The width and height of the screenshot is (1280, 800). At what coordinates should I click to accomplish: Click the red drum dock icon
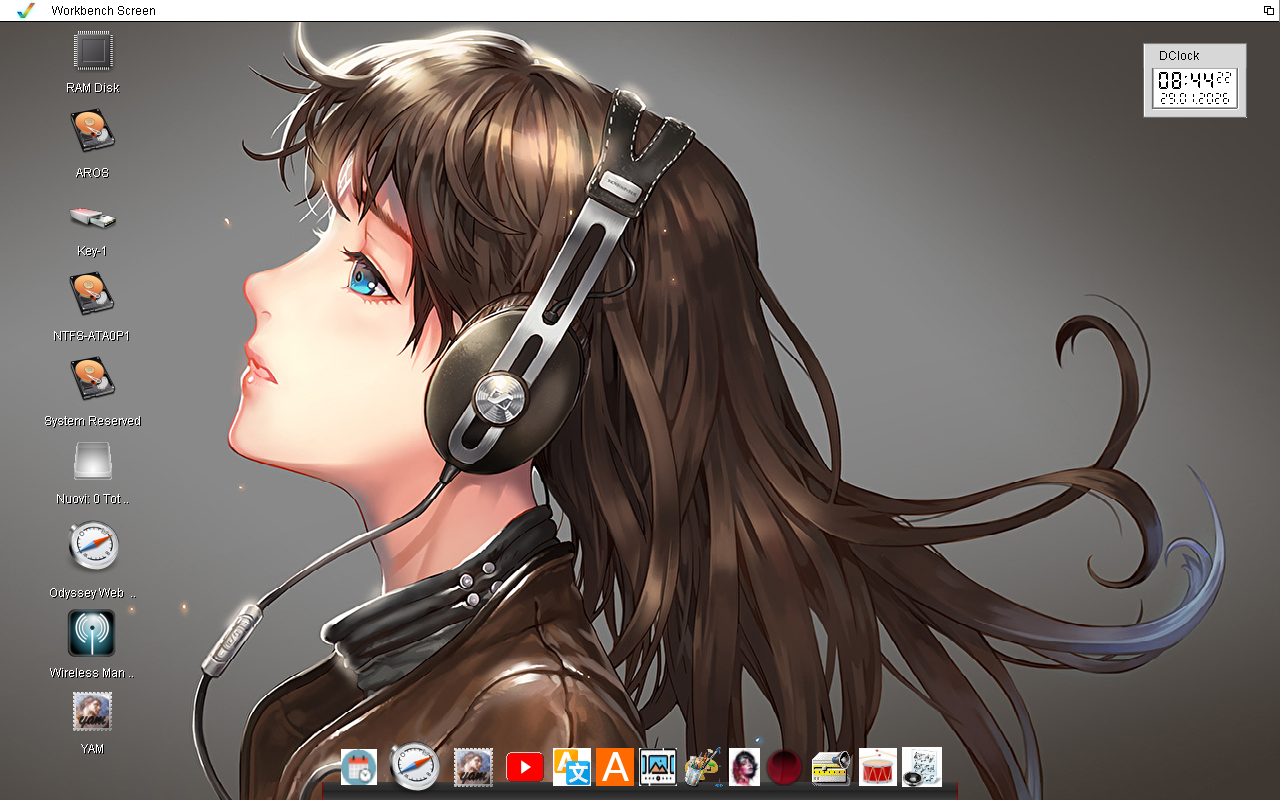pos(878,767)
